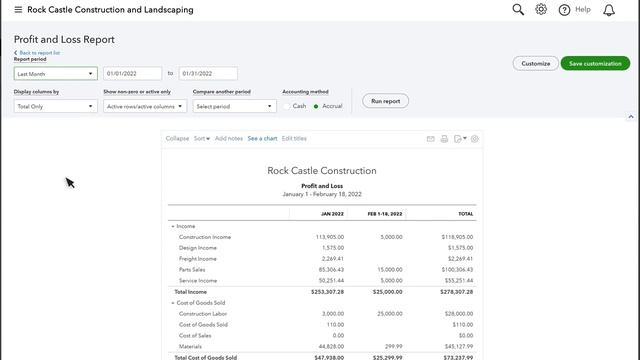This screenshot has height=360, width=640.
Task: Open the Sort dropdown
Action: point(202,138)
